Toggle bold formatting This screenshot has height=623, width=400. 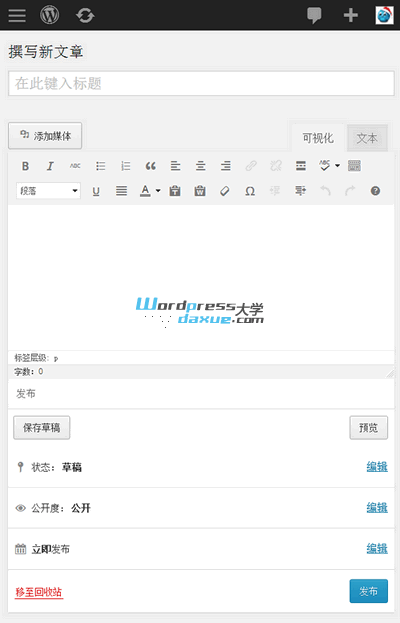(x=25, y=166)
